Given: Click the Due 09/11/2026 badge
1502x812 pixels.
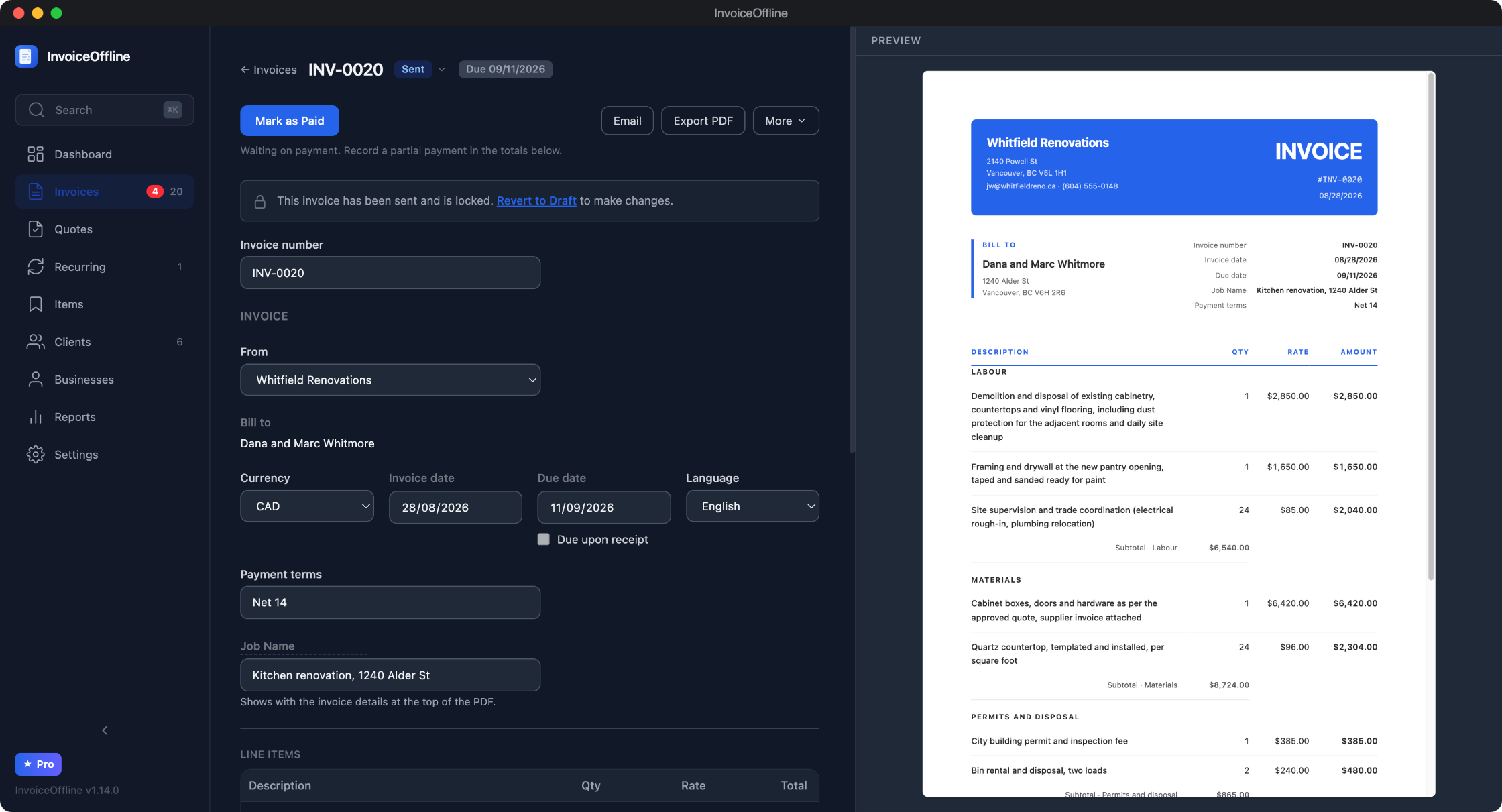Looking at the screenshot, I should point(506,69).
